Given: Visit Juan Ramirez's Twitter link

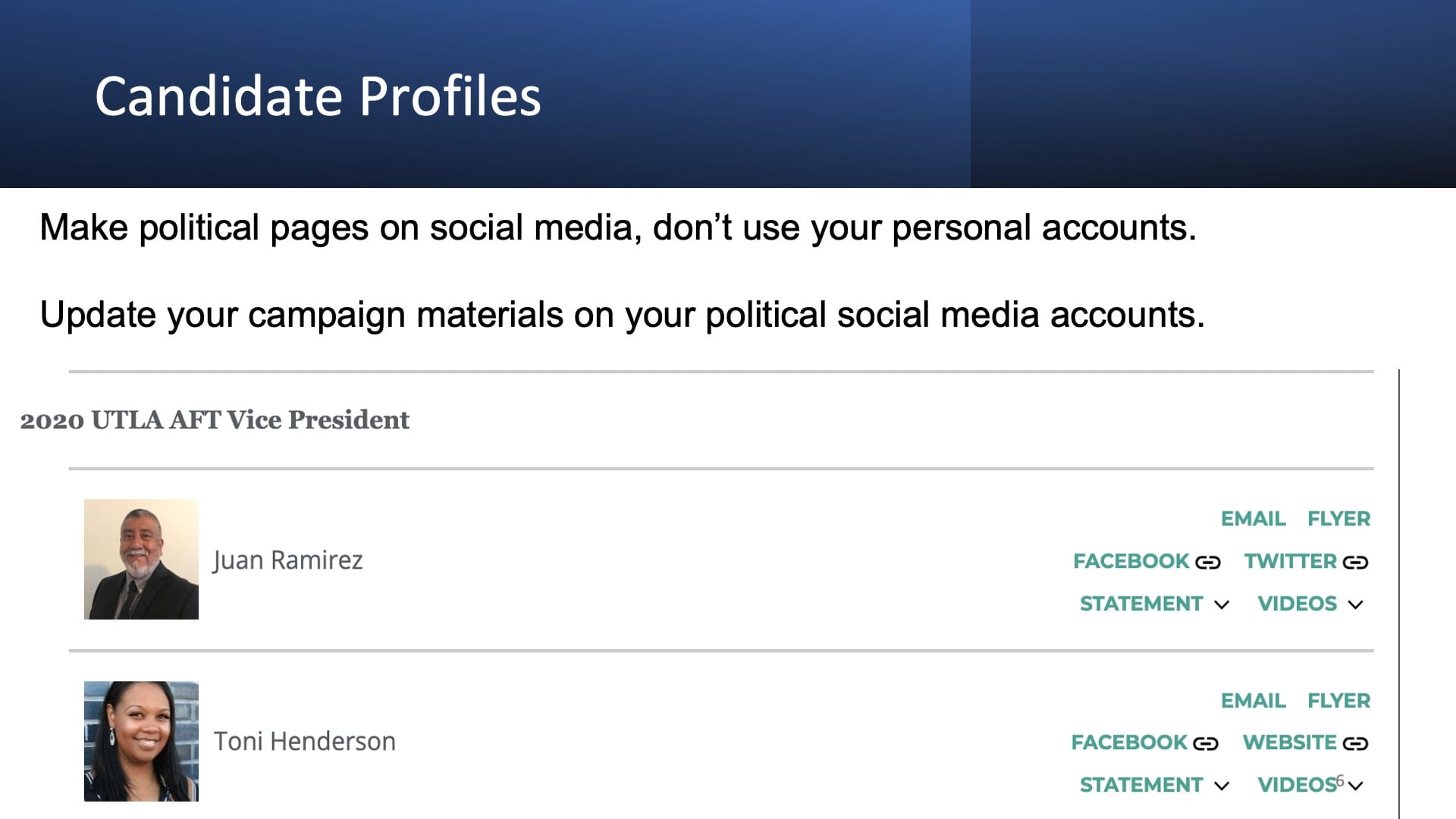Looking at the screenshot, I should click(1290, 561).
